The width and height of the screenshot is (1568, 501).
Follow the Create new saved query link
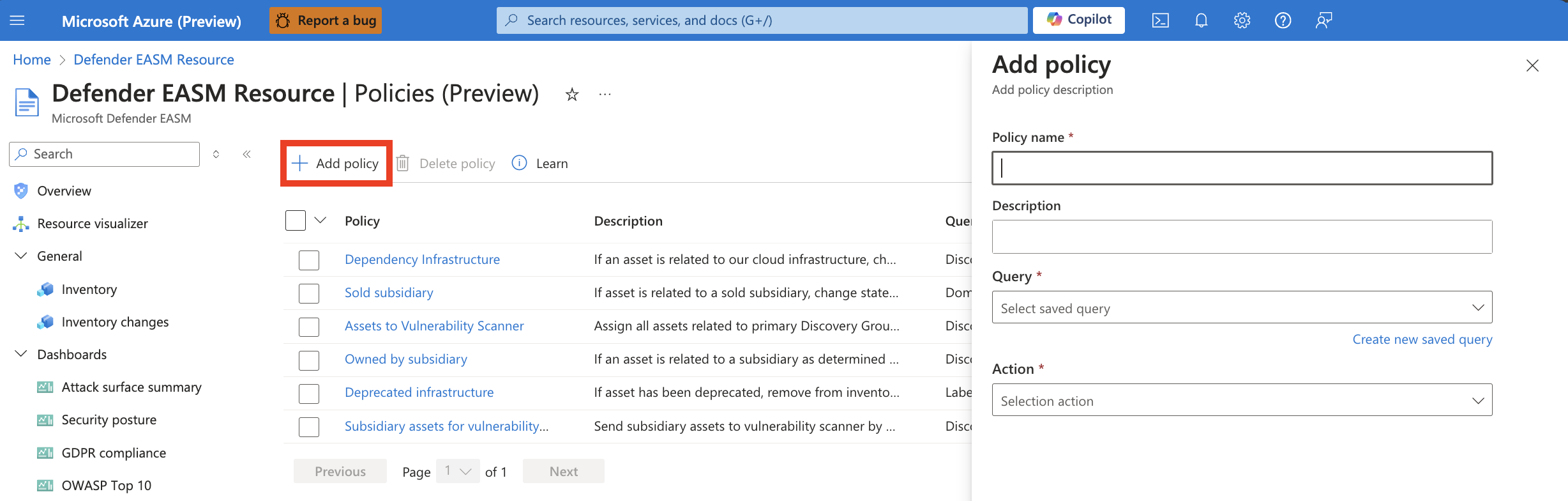[1422, 339]
